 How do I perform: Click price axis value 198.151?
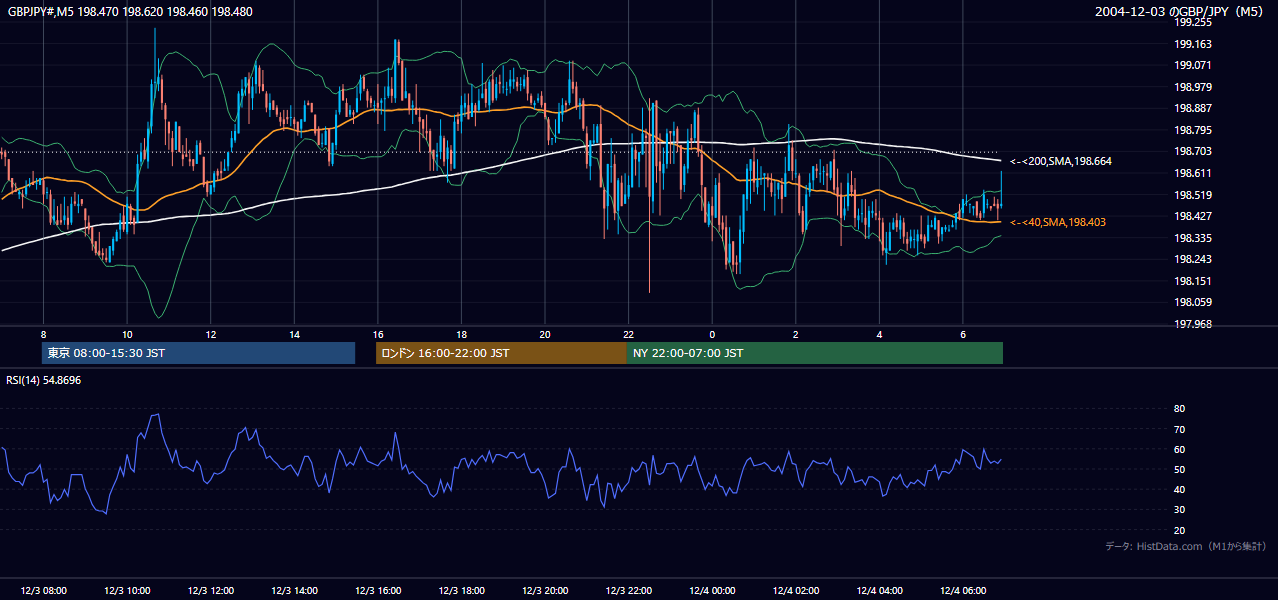tap(1192, 281)
